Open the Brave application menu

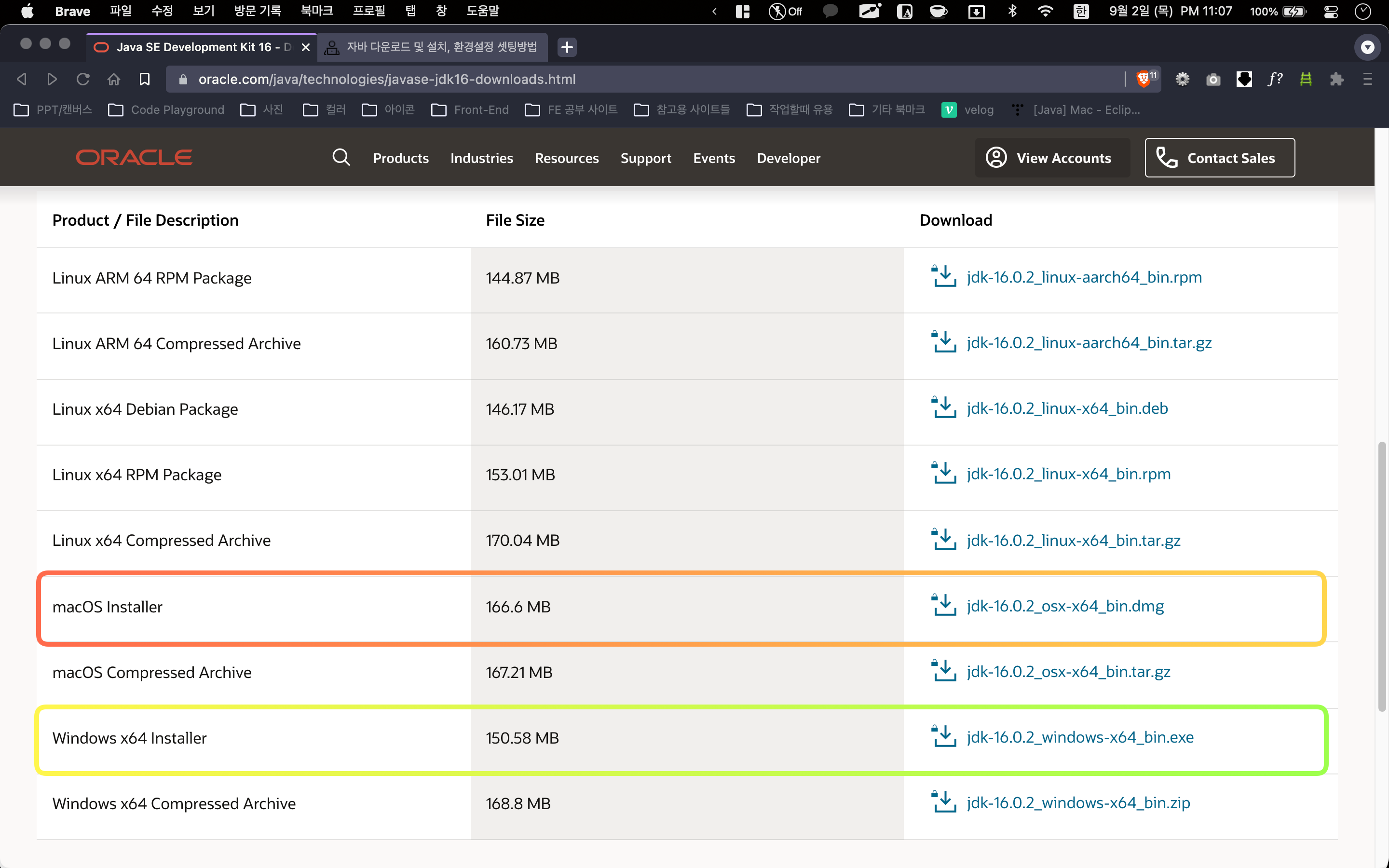72,11
